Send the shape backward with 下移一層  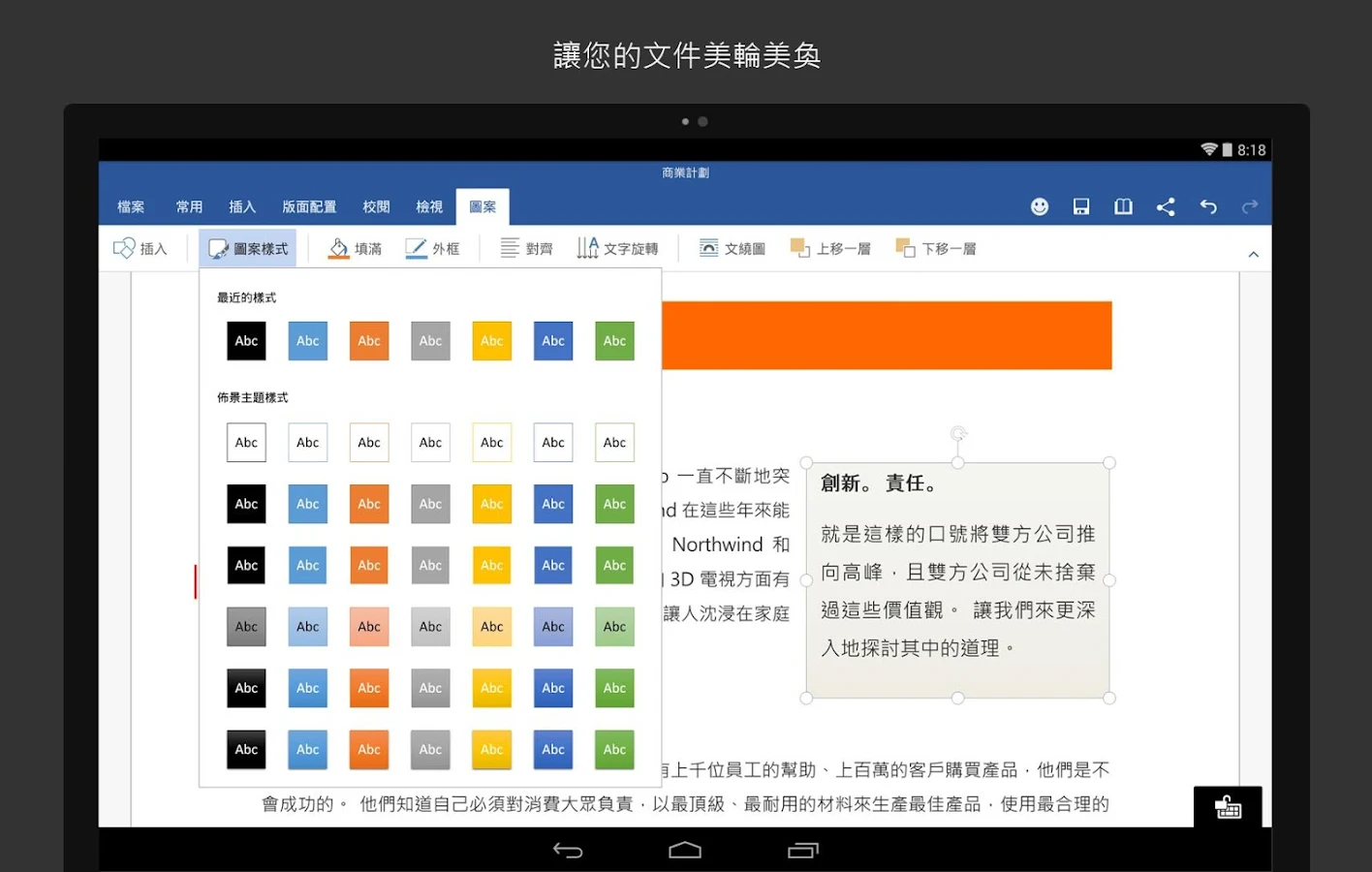tap(934, 248)
